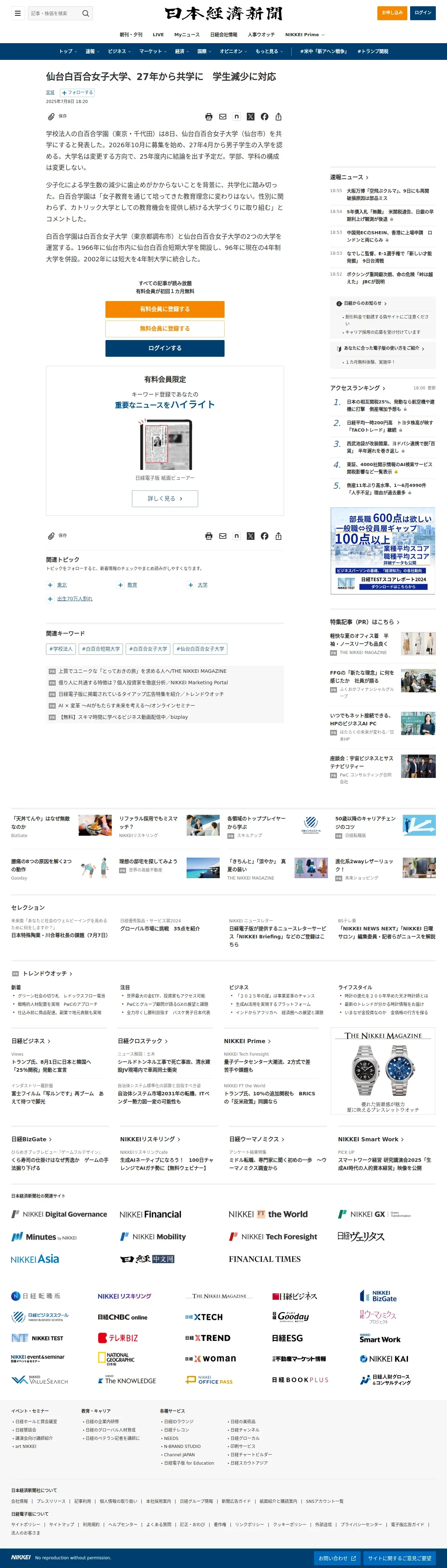Click the お問い合わせ footer button
Screen dimensions: 447x1568
[x=337, y=1558]
